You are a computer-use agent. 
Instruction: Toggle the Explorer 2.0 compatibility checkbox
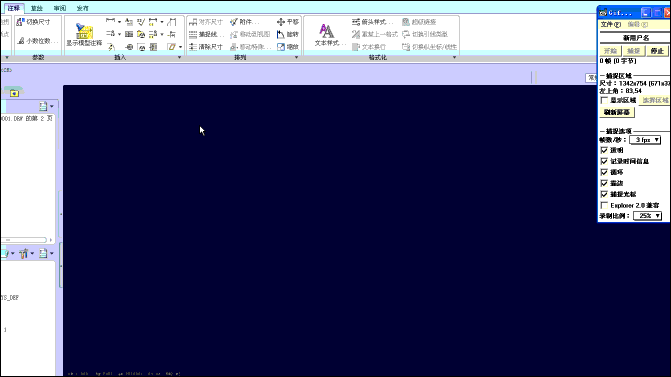604,205
